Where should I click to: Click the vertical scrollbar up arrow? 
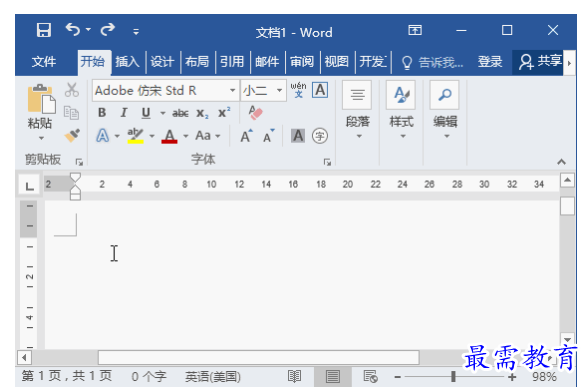click(567, 180)
